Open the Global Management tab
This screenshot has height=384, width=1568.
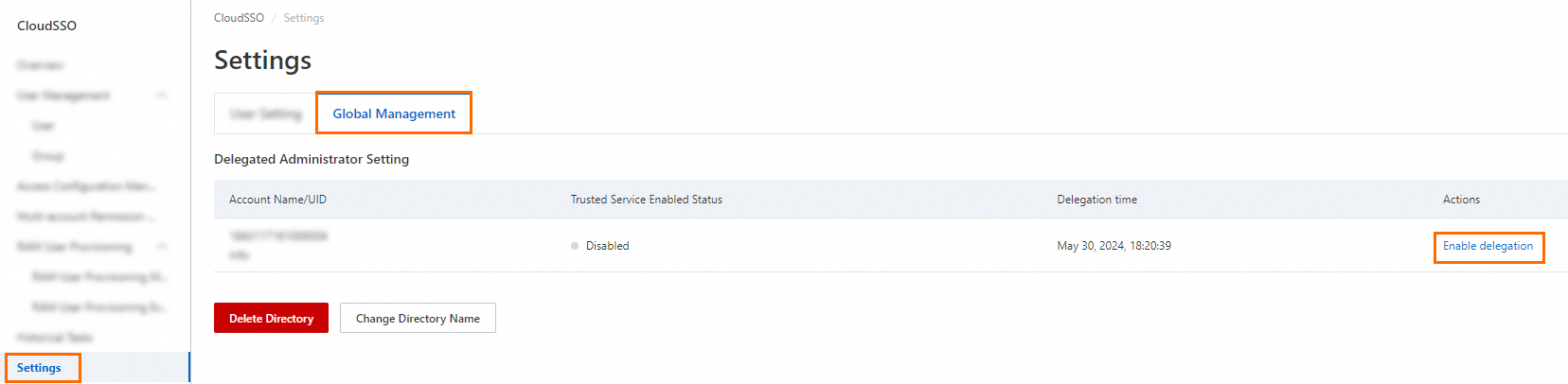[x=394, y=113]
